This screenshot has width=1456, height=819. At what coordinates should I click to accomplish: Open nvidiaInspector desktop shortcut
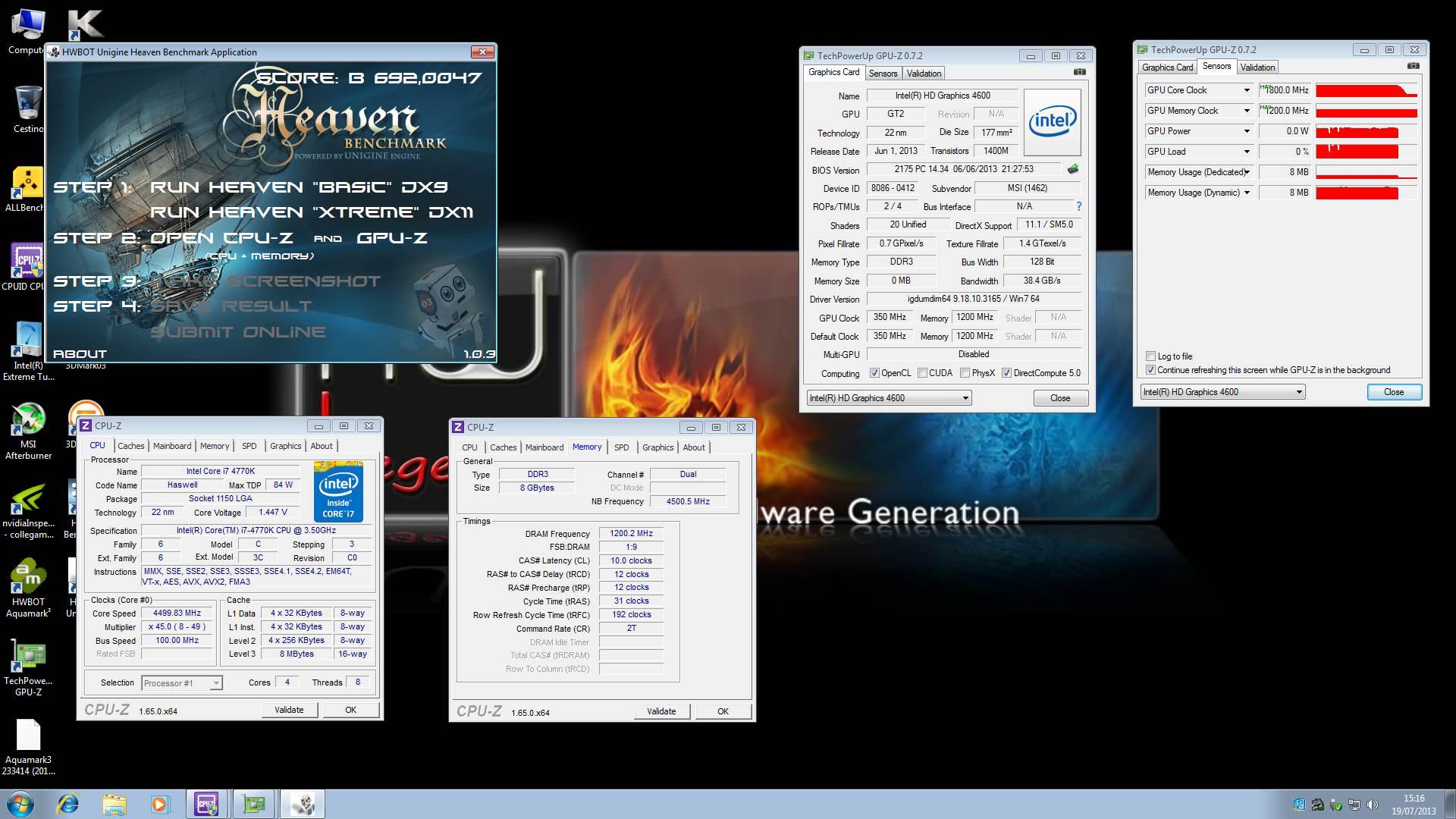point(28,510)
